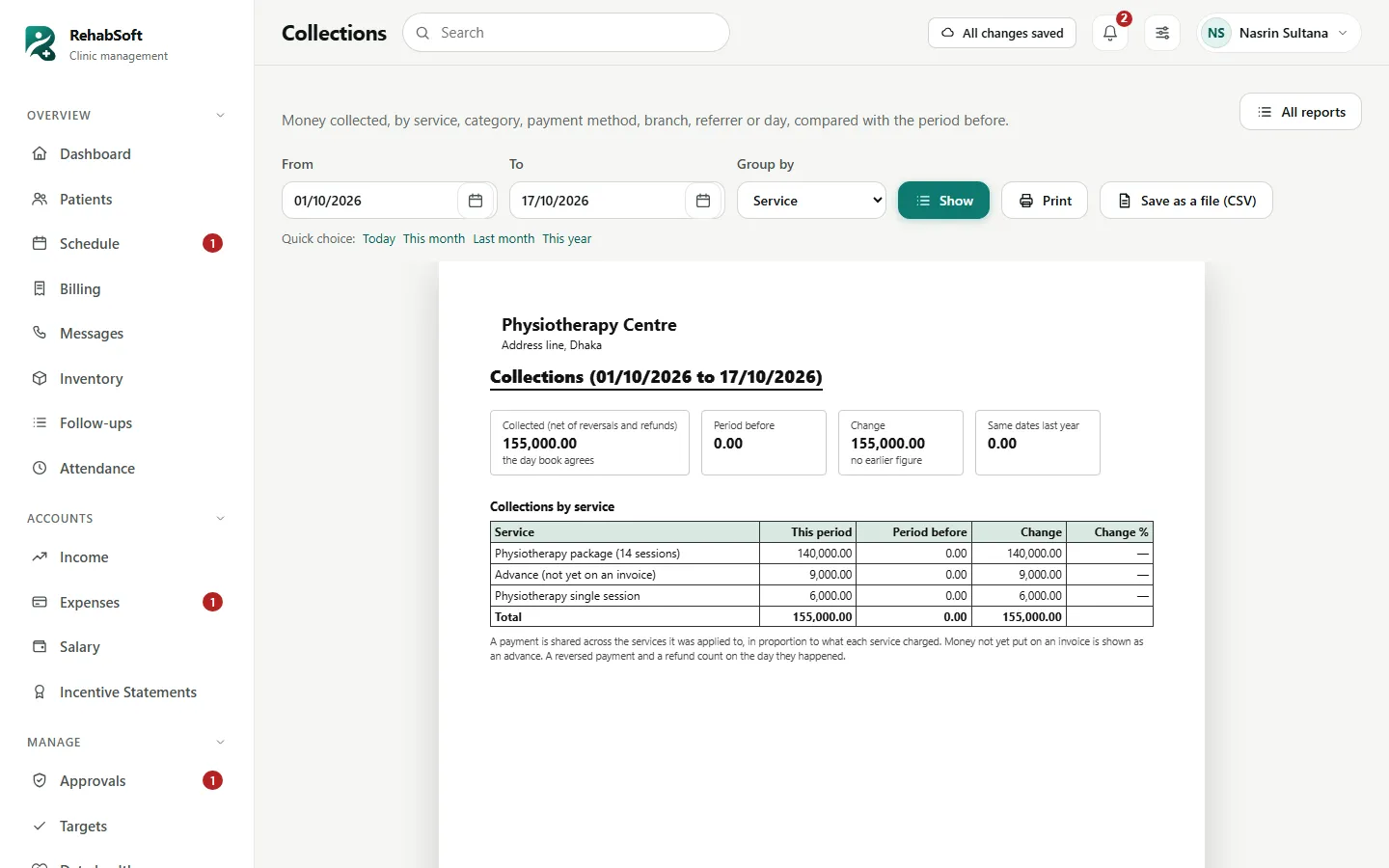Screen dimensions: 1389x868
Task: Open All reports
Action: [x=1300, y=112]
